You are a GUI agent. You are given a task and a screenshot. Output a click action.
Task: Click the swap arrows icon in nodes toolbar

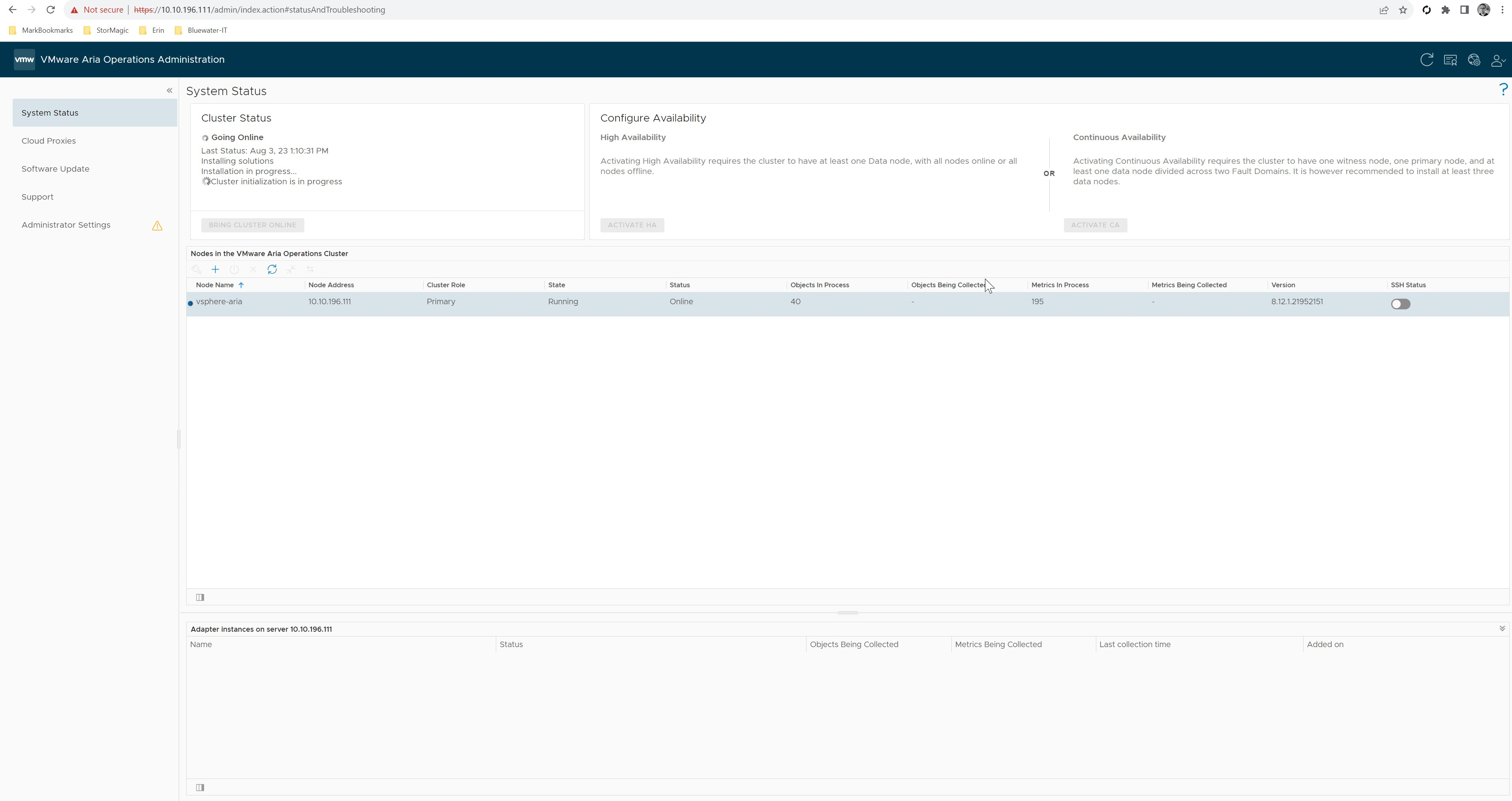310,269
